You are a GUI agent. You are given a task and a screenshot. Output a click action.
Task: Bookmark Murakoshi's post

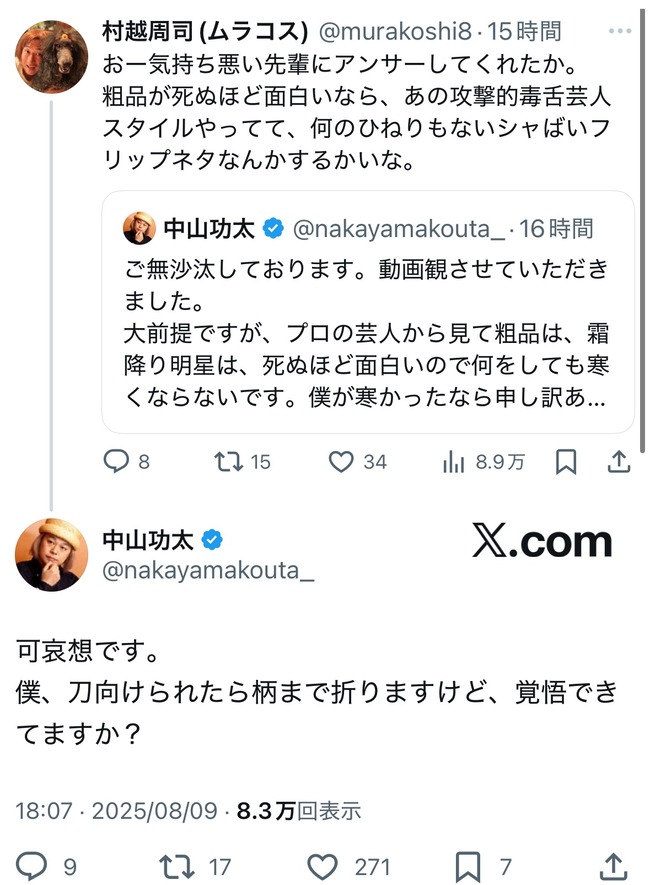[x=565, y=461]
